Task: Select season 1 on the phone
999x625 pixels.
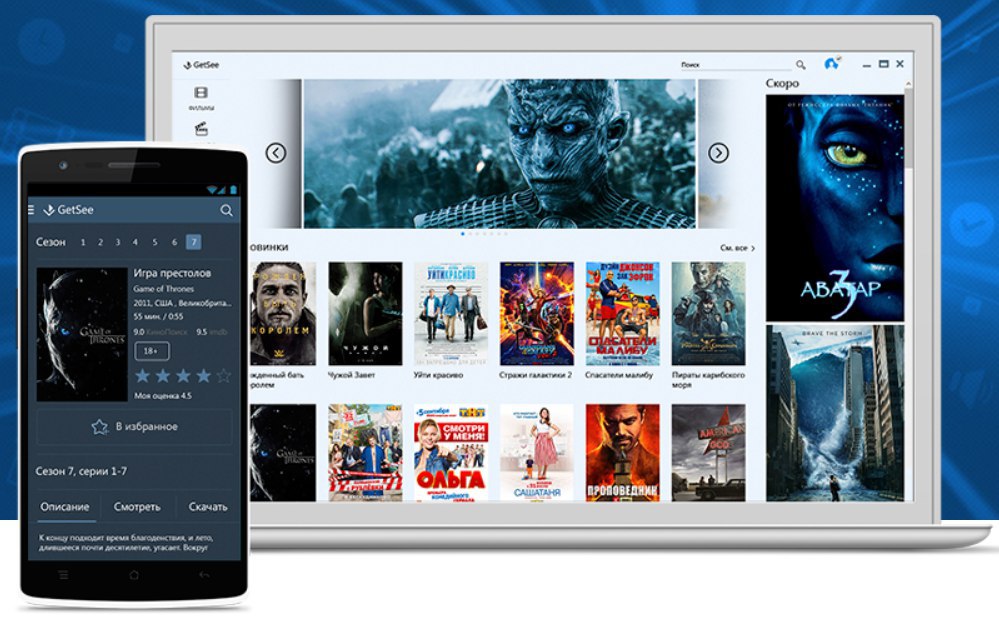Action: pyautogui.click(x=83, y=242)
